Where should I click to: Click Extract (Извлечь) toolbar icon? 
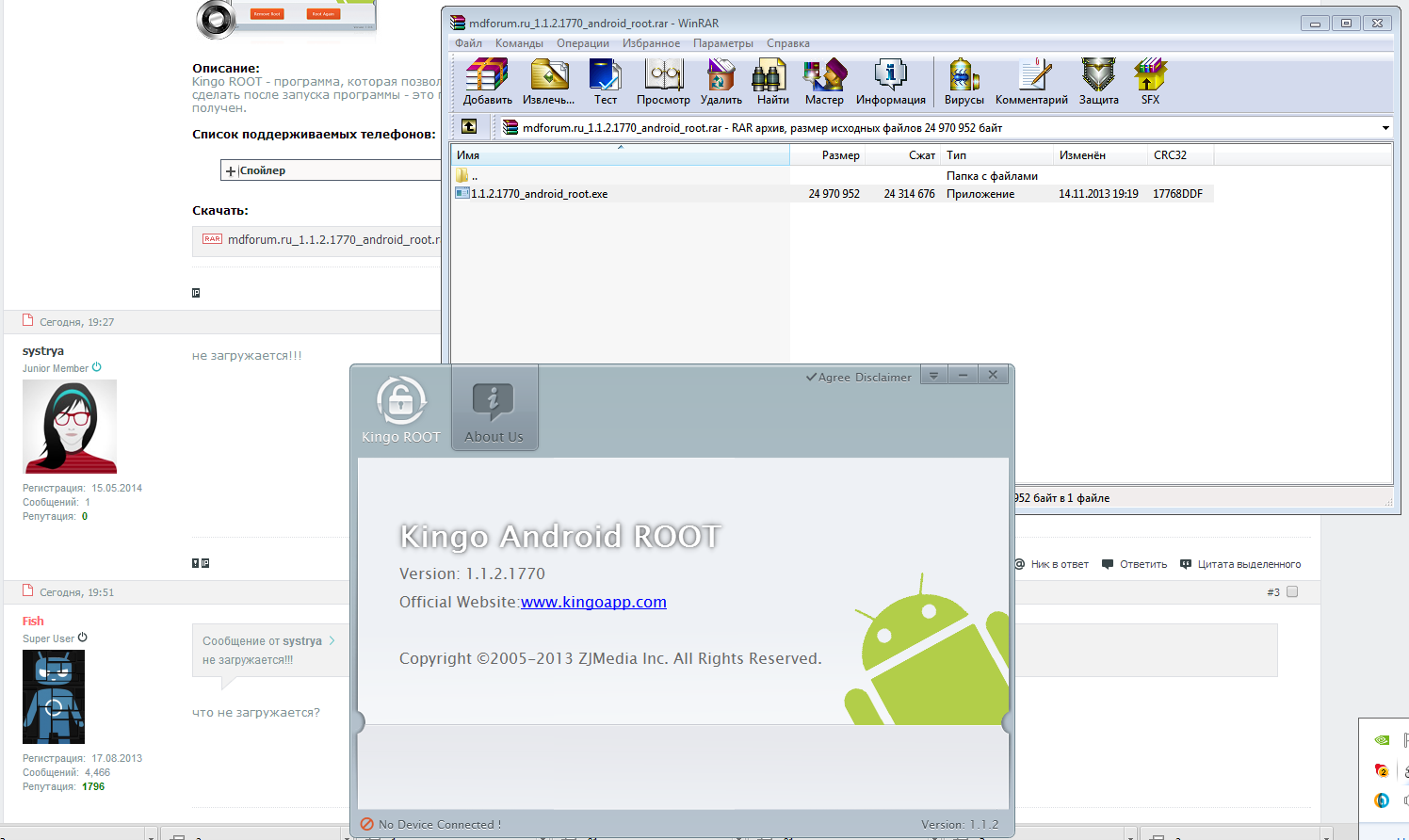(x=548, y=81)
